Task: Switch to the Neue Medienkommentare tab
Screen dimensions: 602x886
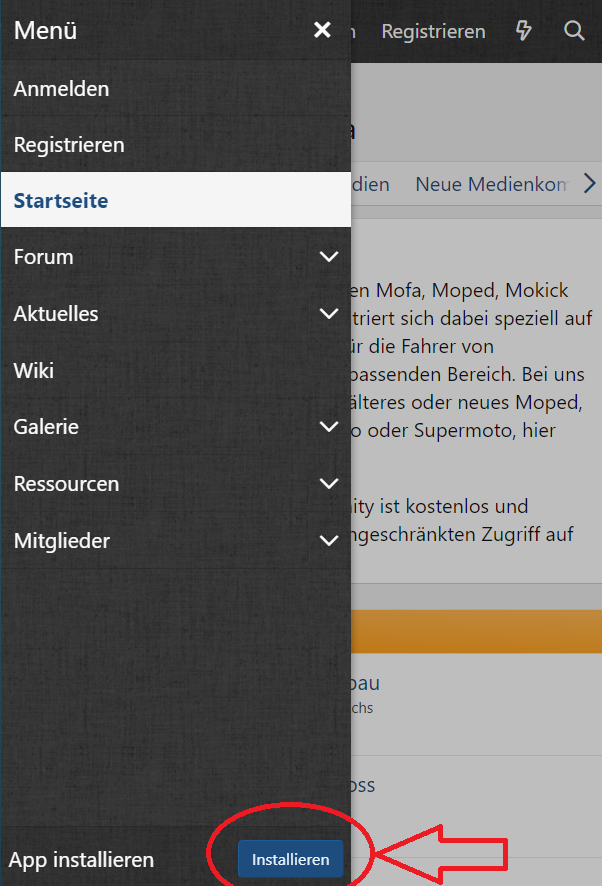Action: click(x=491, y=184)
